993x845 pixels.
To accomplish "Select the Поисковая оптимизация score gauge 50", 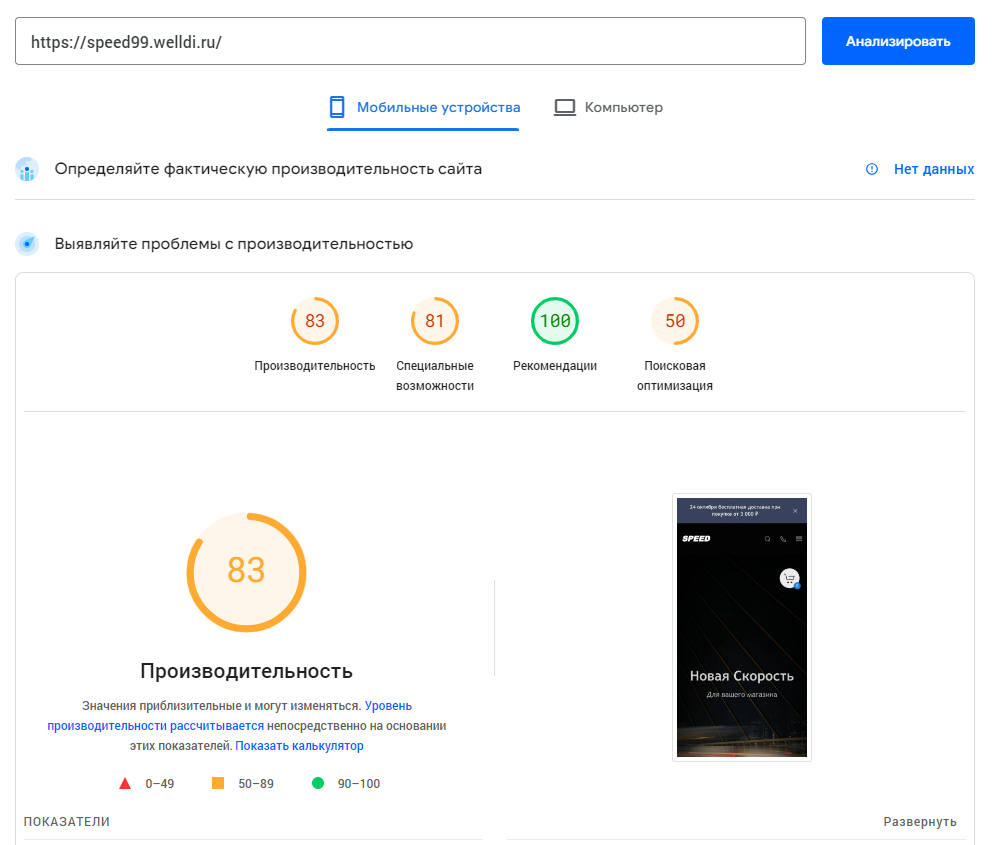I will pyautogui.click(x=675, y=322).
